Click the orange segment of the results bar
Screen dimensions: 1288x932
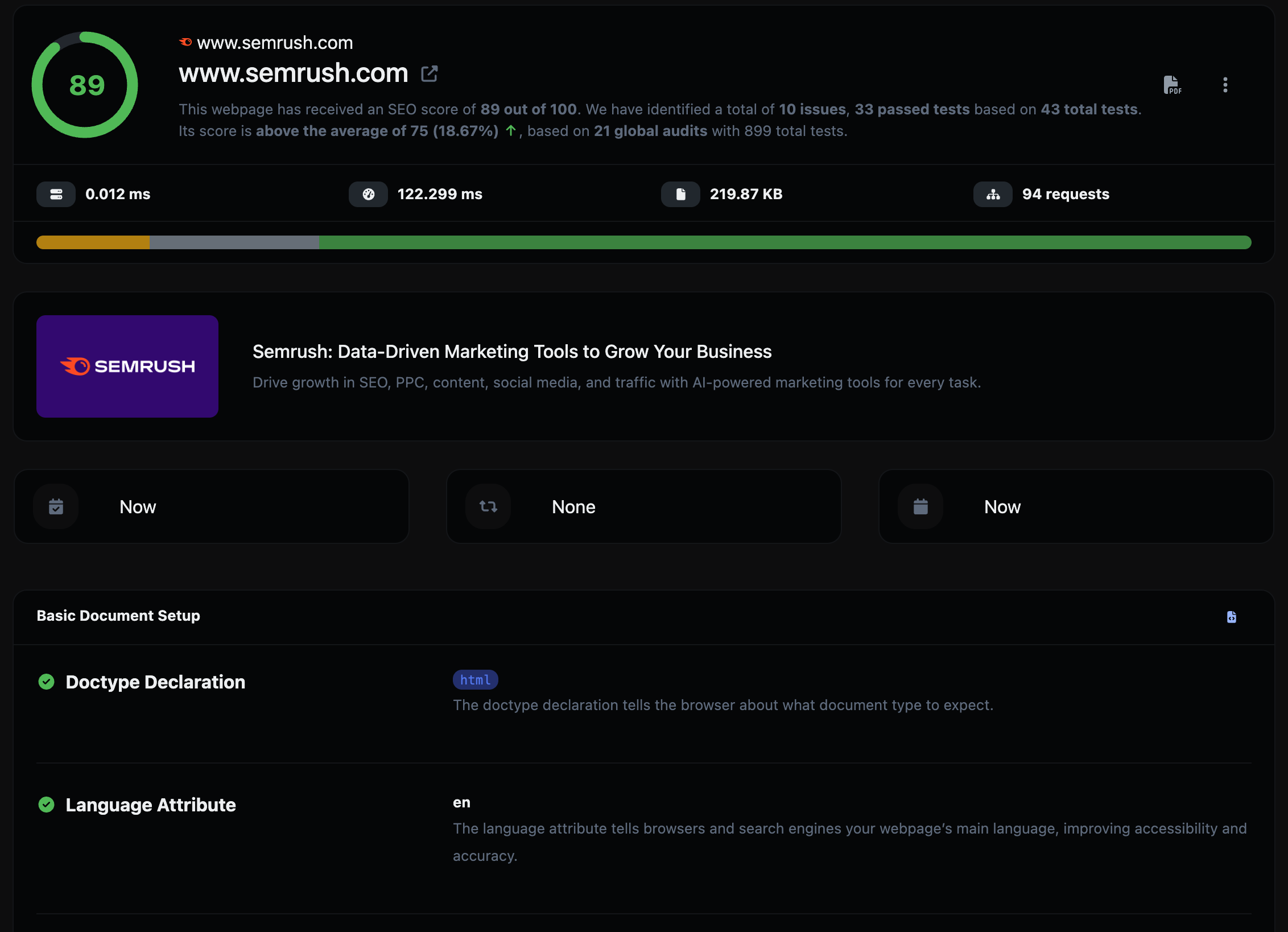[93, 242]
